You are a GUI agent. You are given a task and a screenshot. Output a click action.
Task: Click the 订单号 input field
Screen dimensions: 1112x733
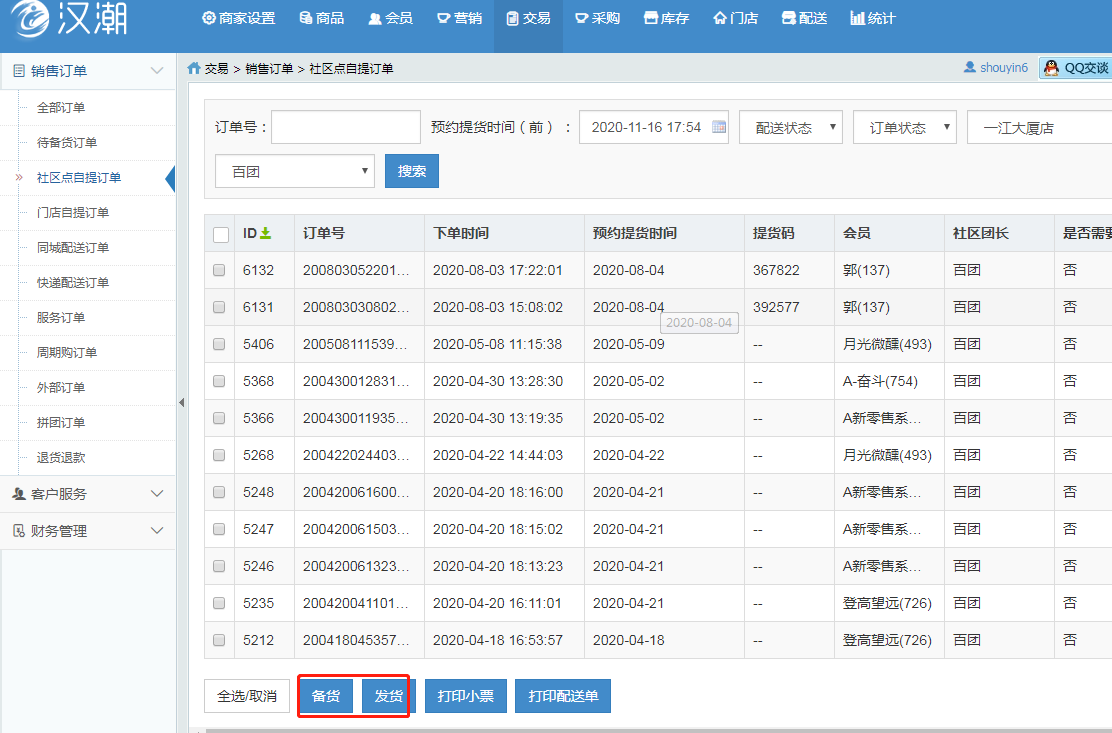[x=345, y=128]
